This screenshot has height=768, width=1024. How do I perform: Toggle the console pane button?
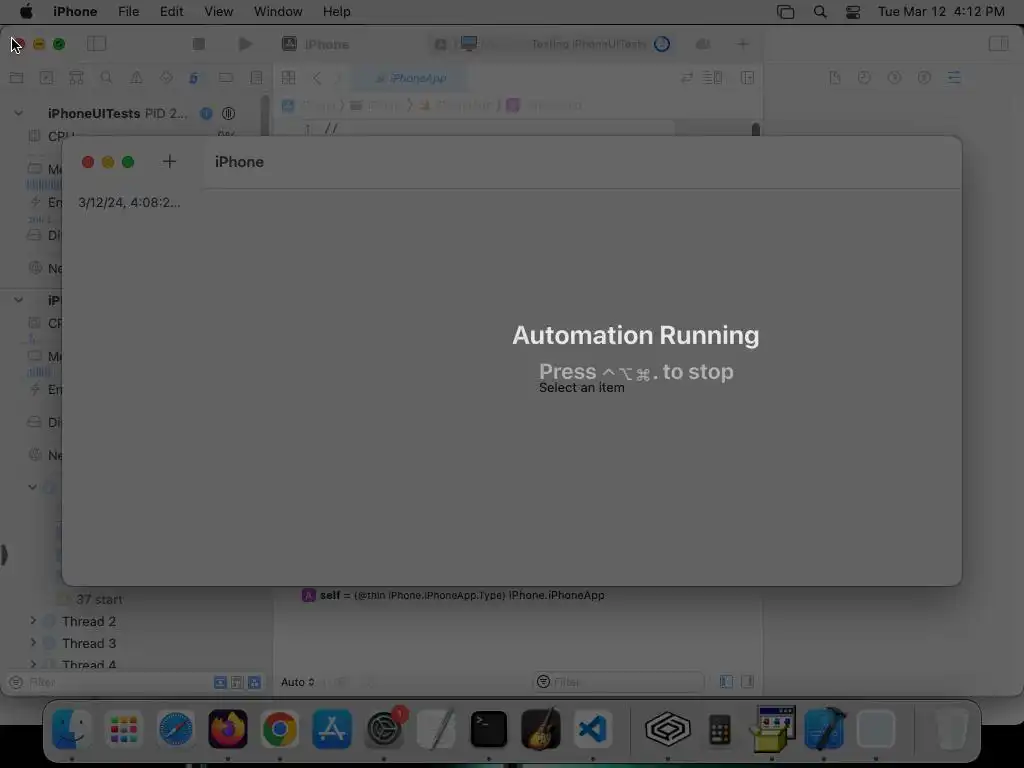pyautogui.click(x=748, y=682)
